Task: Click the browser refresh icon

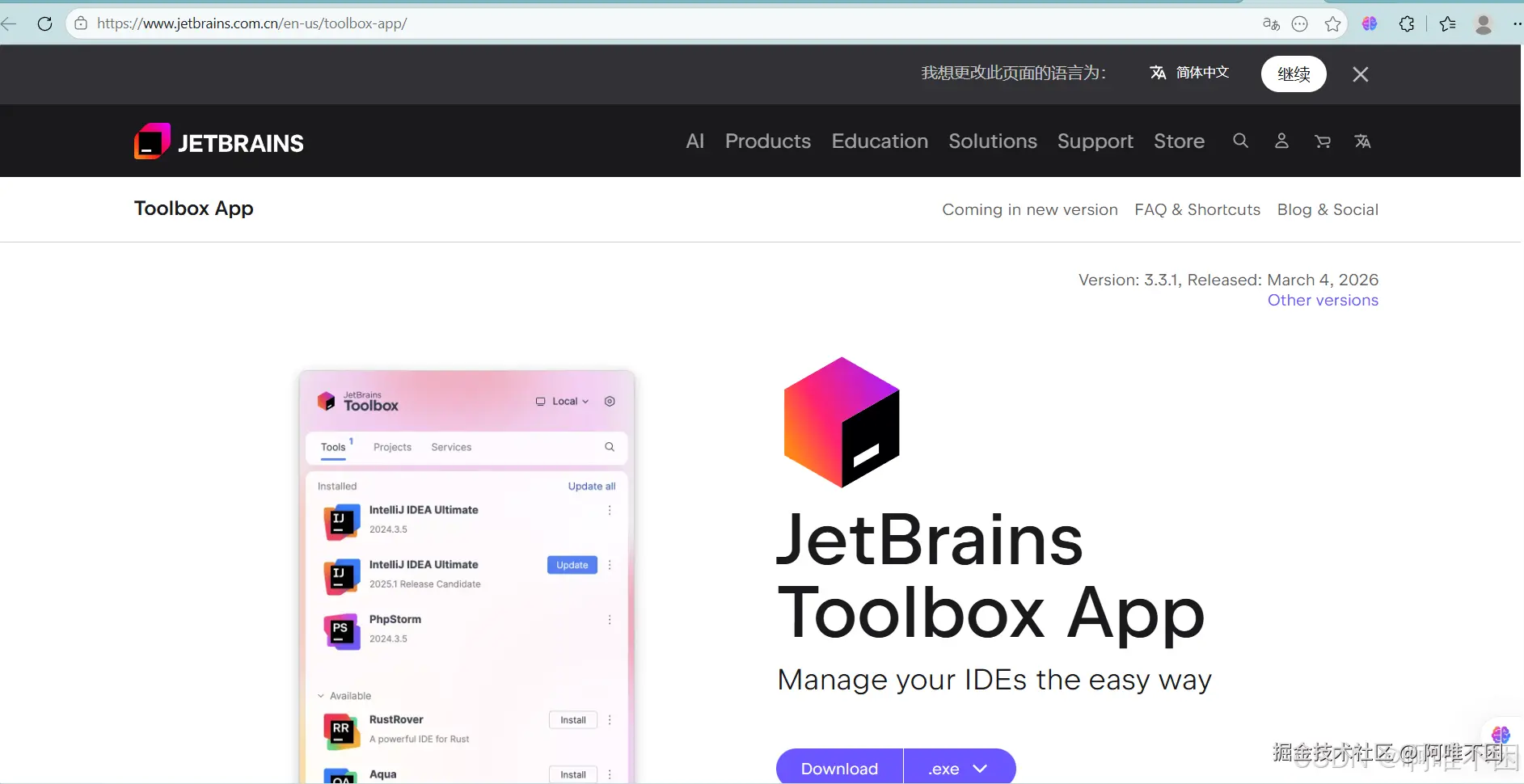Action: [45, 23]
